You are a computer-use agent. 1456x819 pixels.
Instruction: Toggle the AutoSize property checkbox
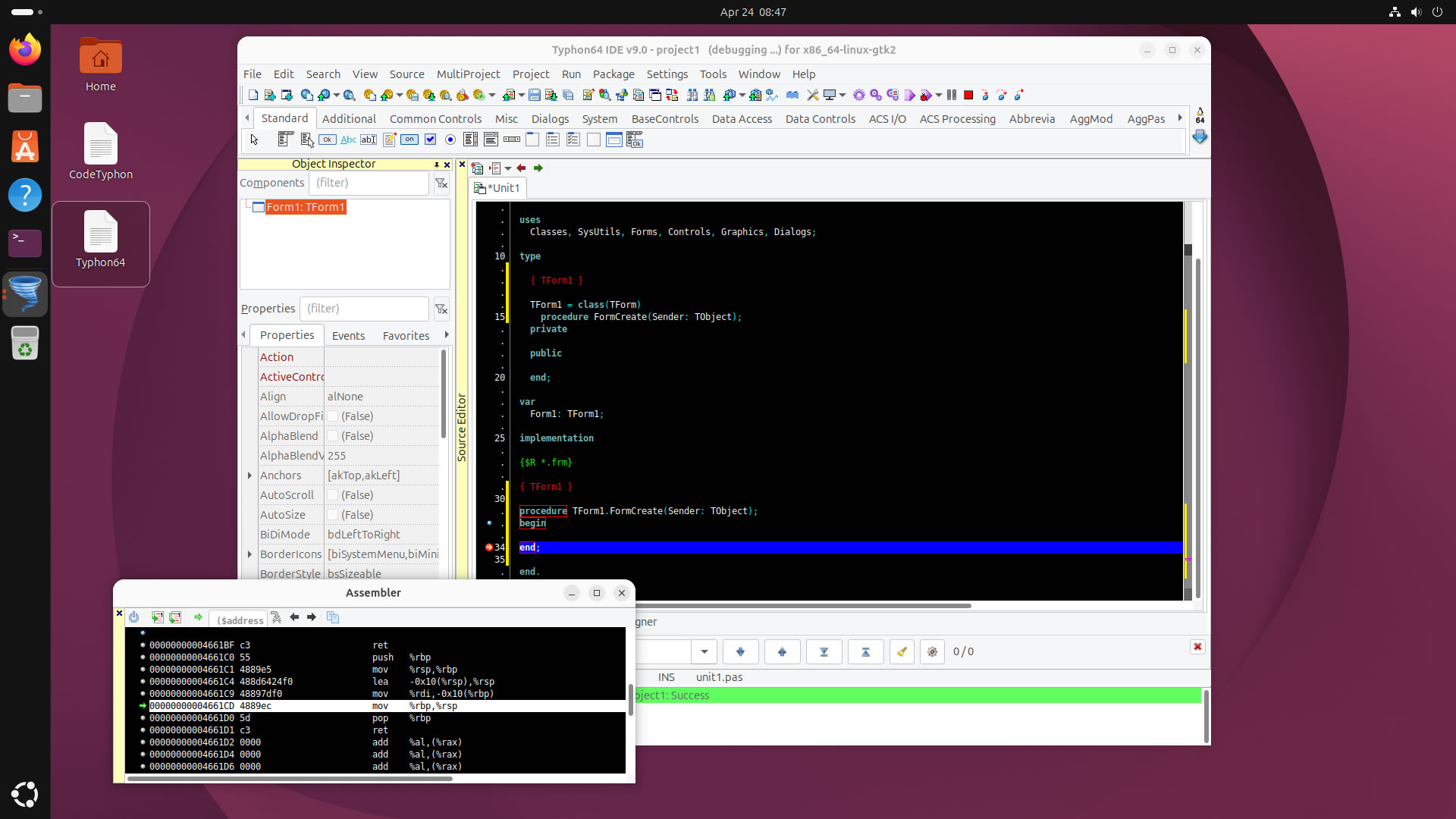333,515
